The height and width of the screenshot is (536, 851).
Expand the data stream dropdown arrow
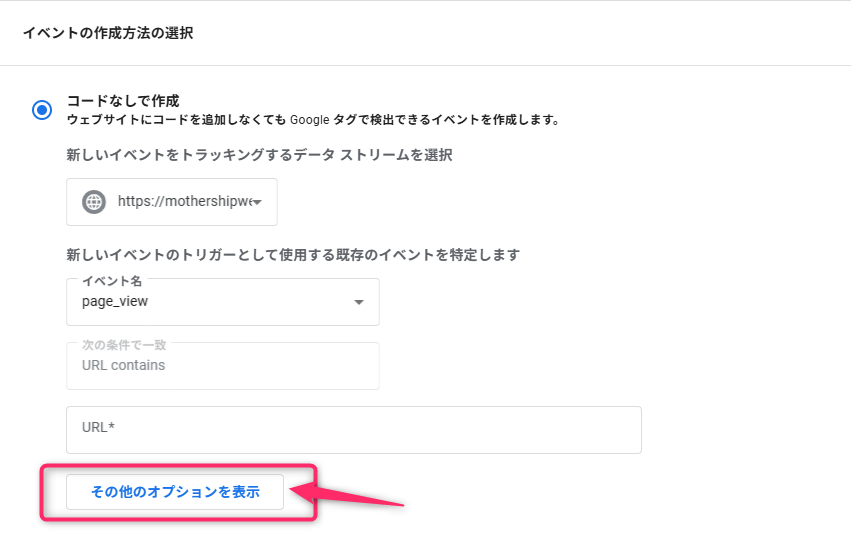(x=258, y=203)
